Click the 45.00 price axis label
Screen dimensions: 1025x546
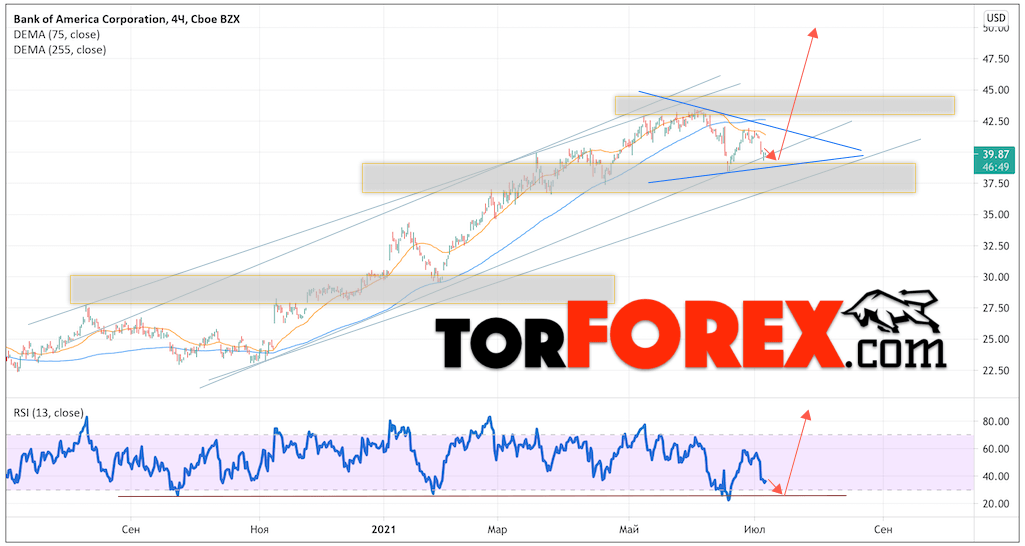click(996, 90)
